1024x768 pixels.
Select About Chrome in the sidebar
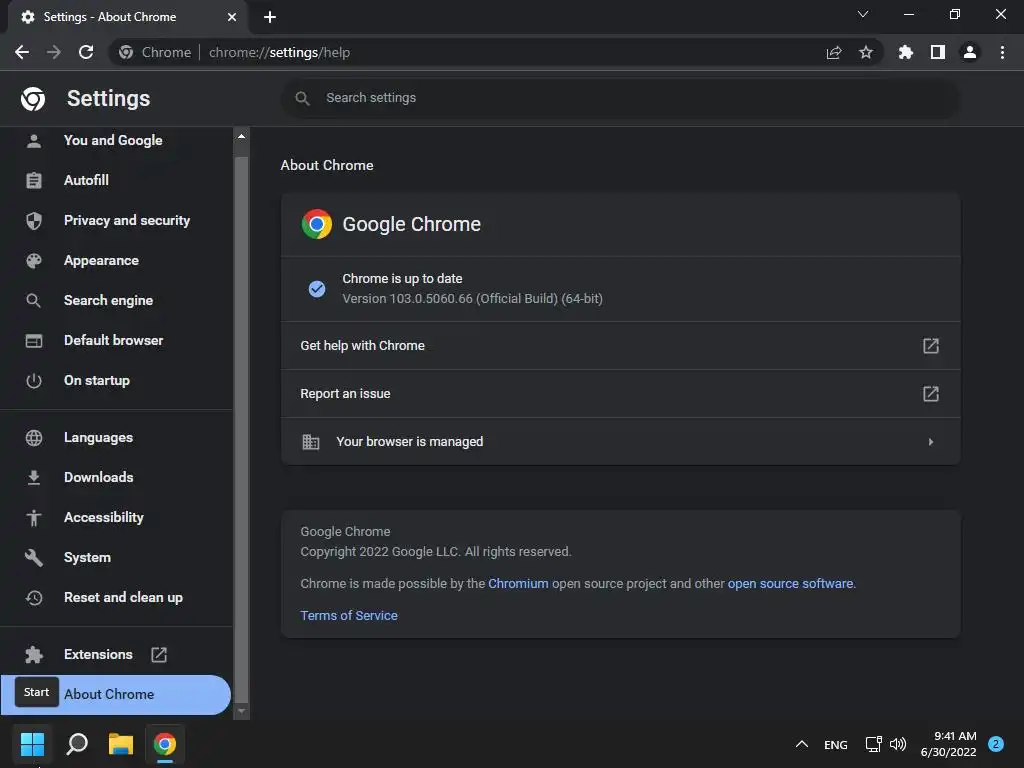116,694
